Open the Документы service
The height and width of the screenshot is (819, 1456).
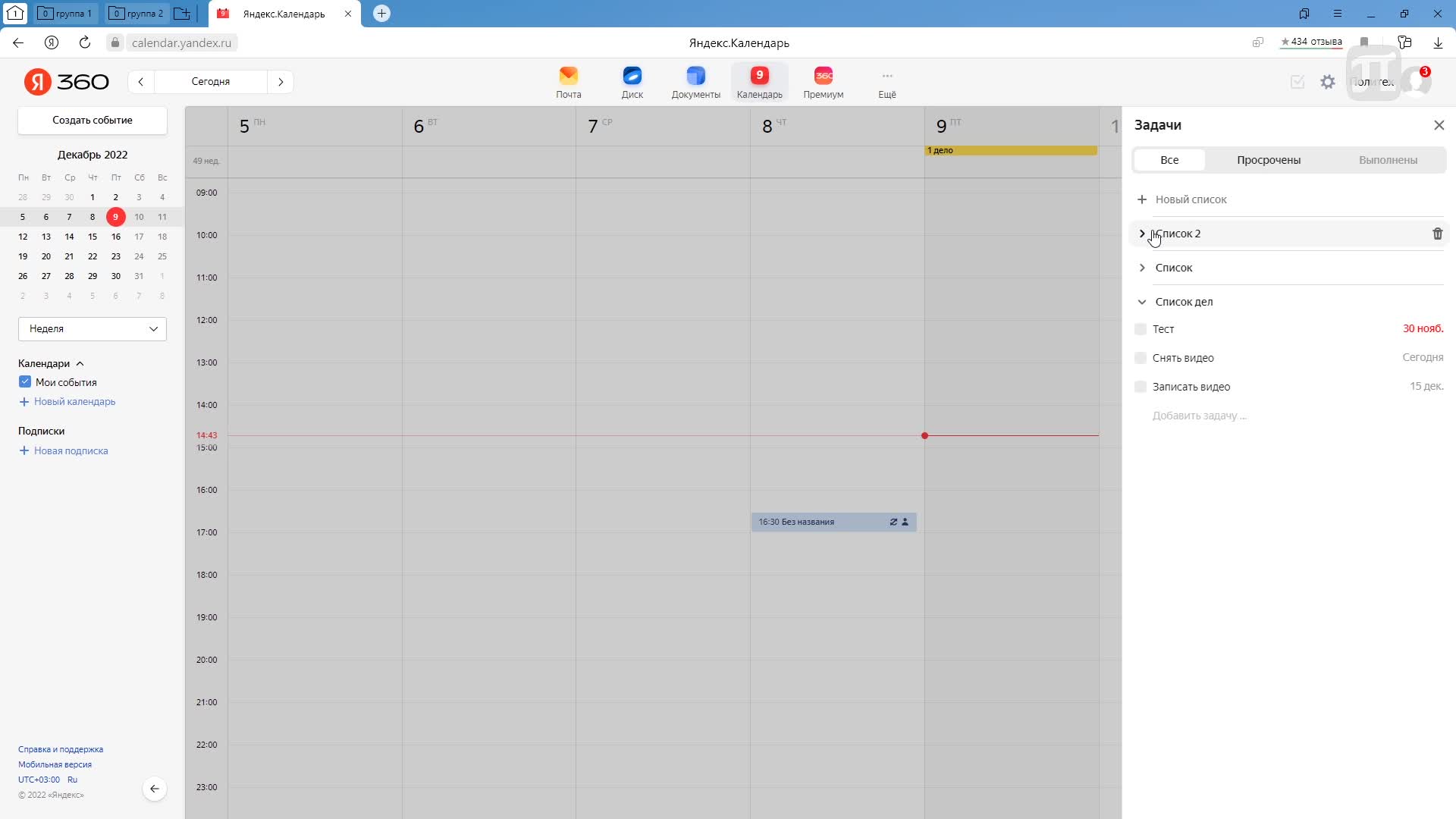[x=695, y=82]
